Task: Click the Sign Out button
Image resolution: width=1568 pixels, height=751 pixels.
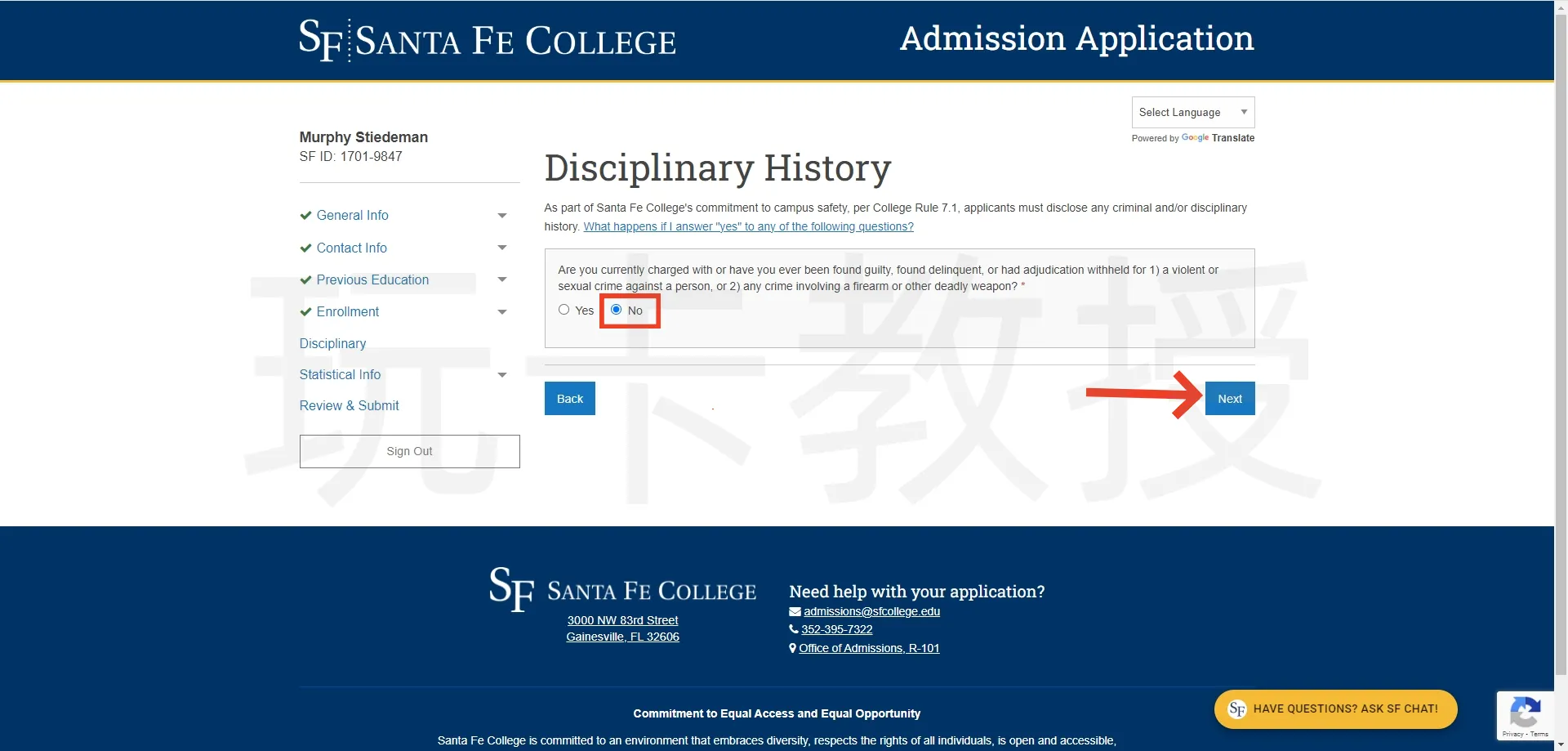Action: [409, 452]
